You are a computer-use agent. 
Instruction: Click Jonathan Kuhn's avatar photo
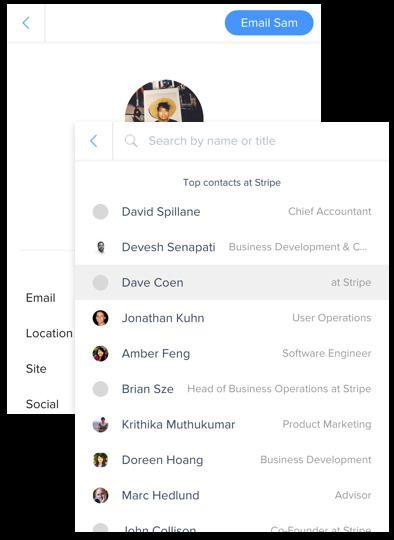pyautogui.click(x=101, y=318)
